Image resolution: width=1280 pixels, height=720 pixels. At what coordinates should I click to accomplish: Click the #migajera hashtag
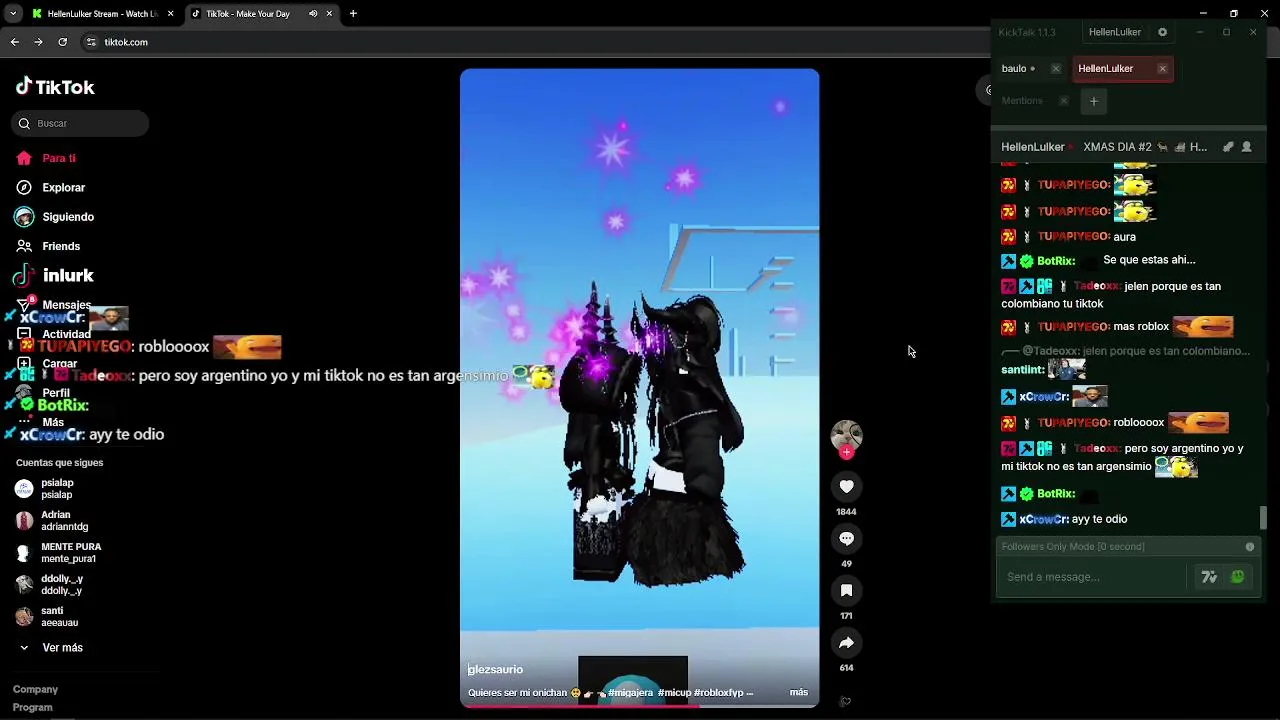(x=630, y=692)
